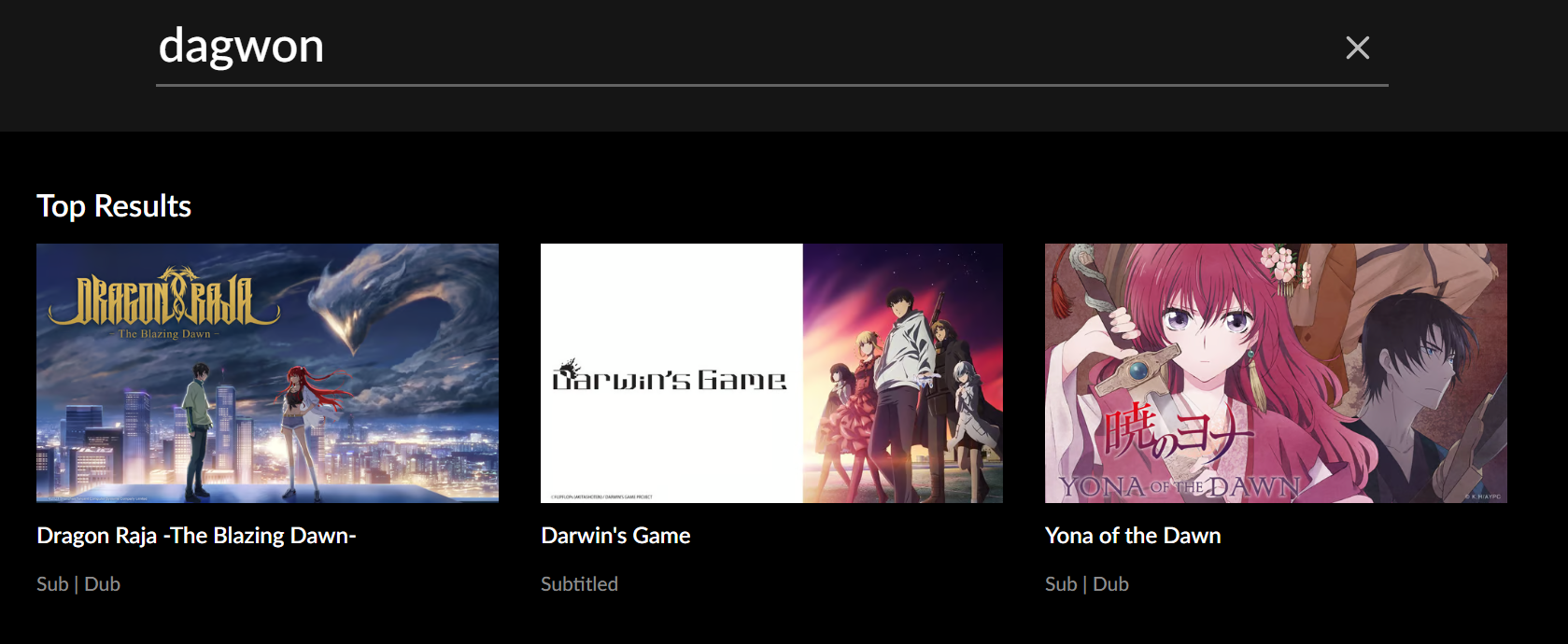Open the Dragon Raja -The Blazing Dawn- title link
The image size is (1568, 644).
pos(196,536)
